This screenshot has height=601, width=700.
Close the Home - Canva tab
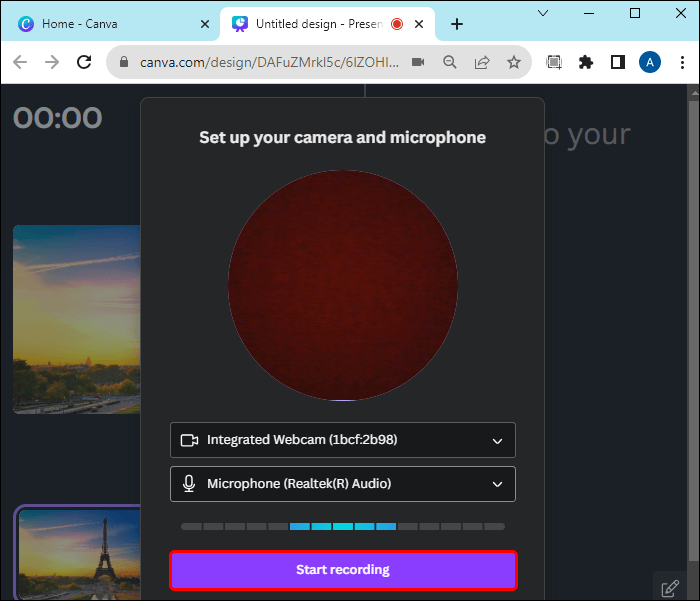(205, 24)
